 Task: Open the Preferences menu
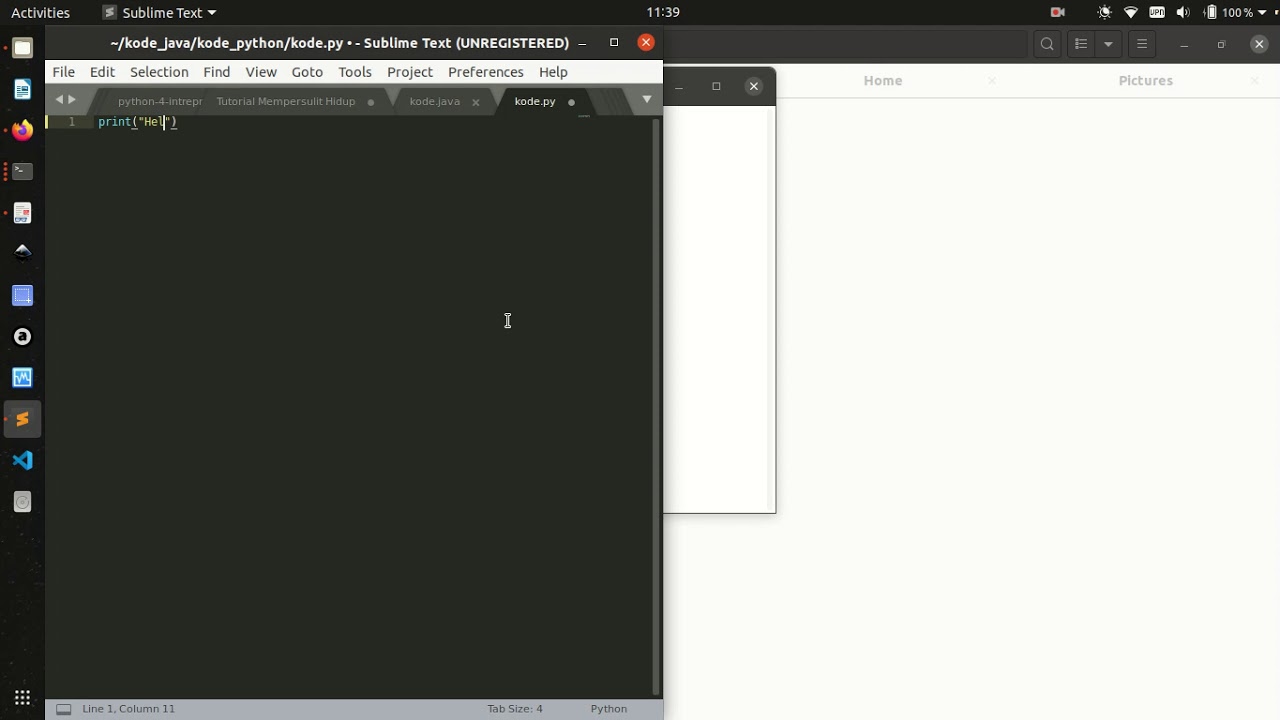click(486, 72)
